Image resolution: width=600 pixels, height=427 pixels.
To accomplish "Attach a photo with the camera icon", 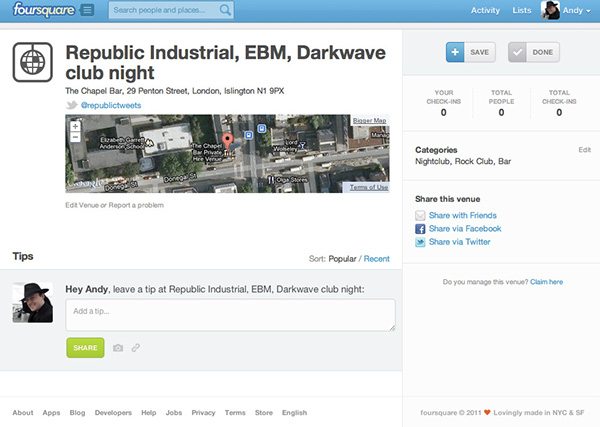I will pos(118,348).
